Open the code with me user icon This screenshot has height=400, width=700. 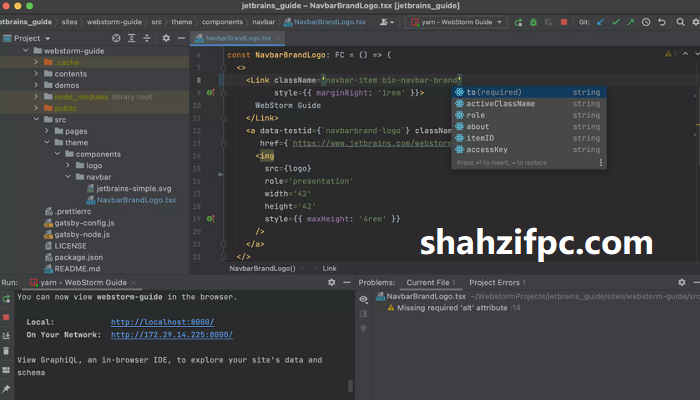click(386, 22)
